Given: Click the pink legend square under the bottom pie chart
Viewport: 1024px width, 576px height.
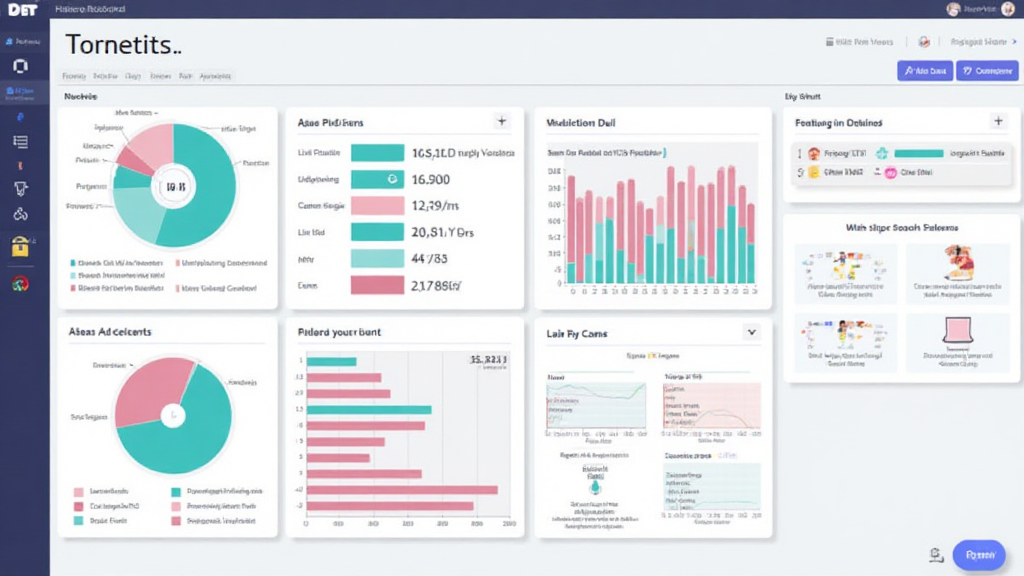Looking at the screenshot, I should click(78, 492).
